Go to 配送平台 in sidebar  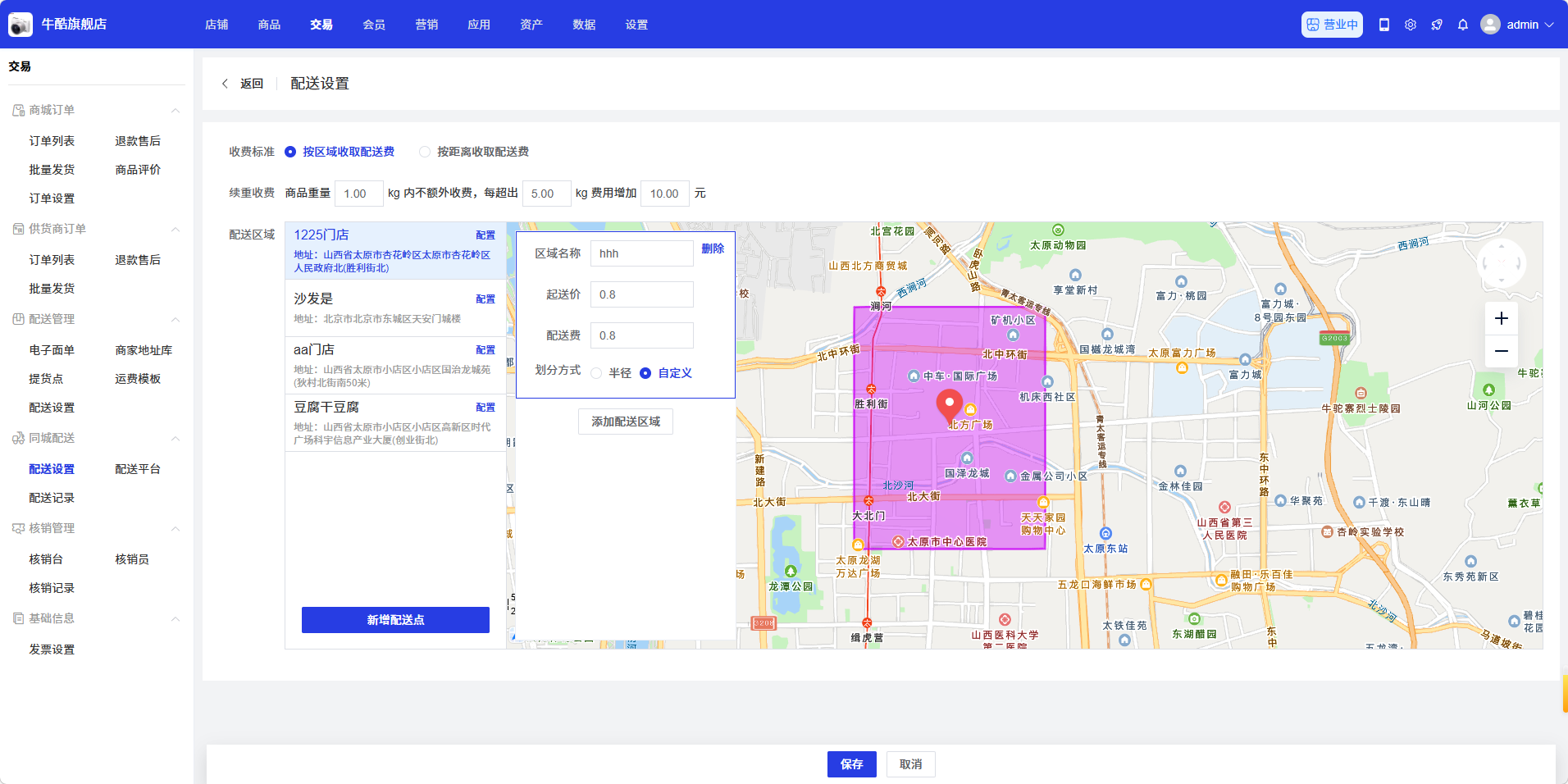(x=138, y=469)
